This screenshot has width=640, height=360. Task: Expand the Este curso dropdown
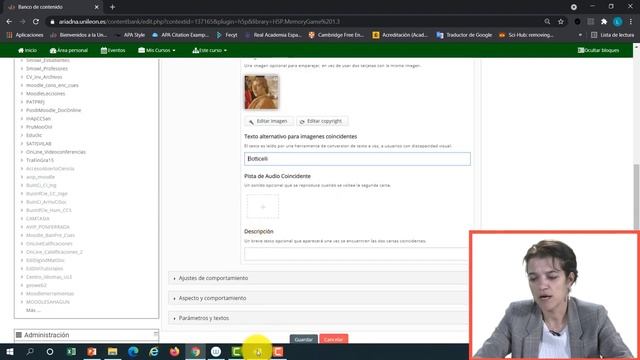pos(209,50)
